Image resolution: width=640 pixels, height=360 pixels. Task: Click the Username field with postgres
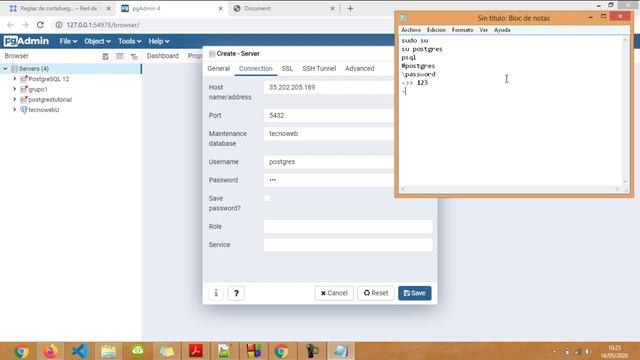[329, 162]
